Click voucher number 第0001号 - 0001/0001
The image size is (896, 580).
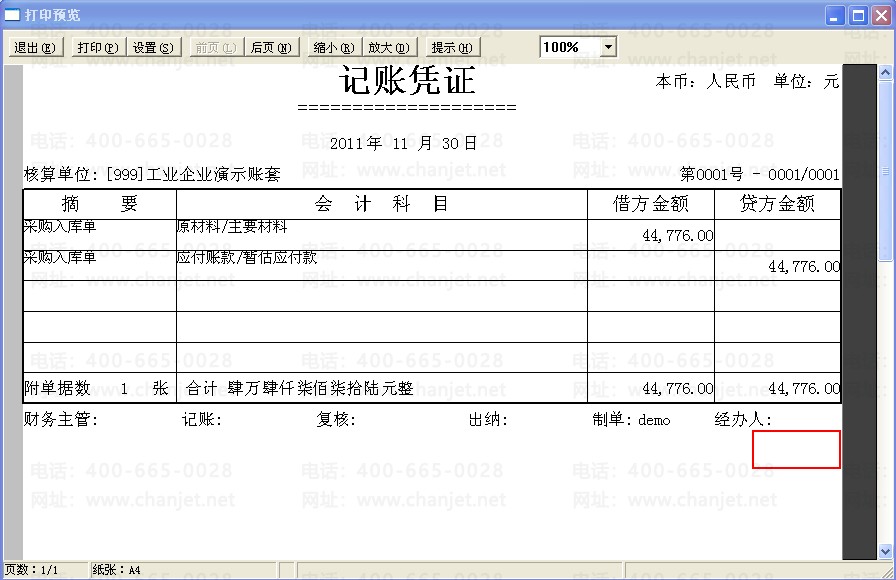(759, 174)
